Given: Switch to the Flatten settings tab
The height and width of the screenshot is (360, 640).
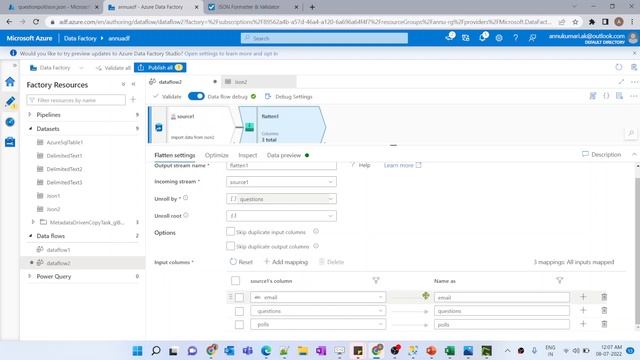Looking at the screenshot, I should coord(175,155).
